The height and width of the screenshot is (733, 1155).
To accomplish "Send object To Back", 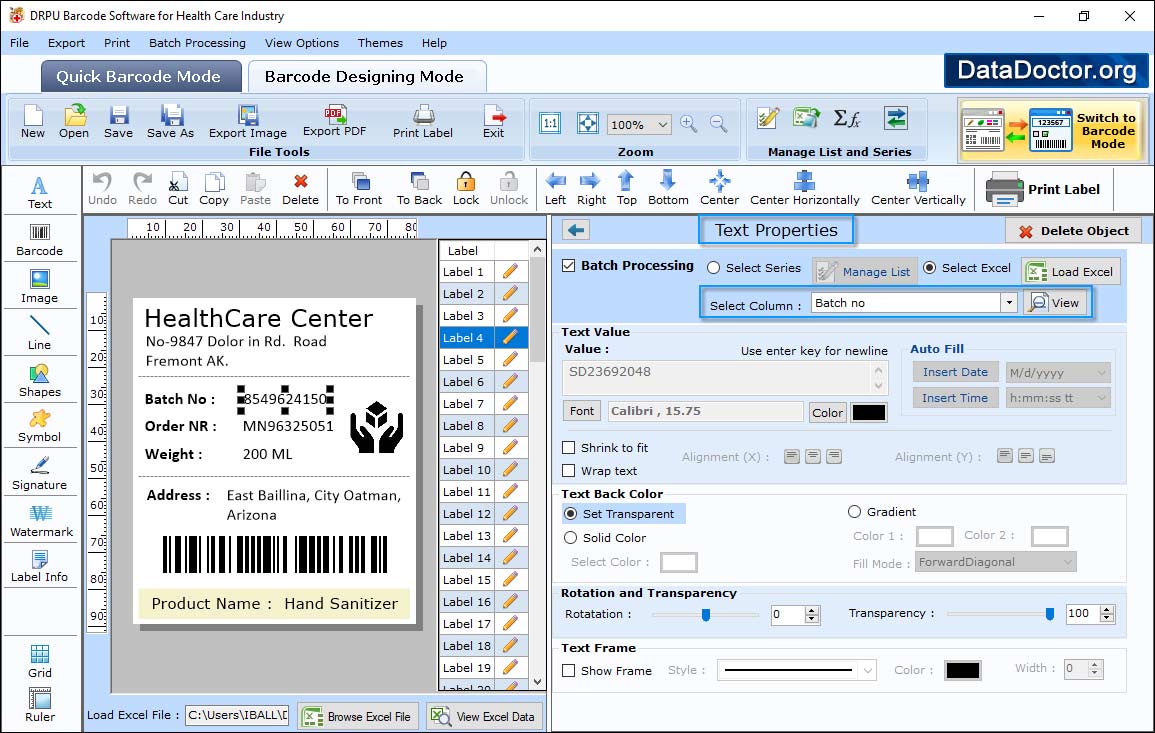I will coord(419,189).
